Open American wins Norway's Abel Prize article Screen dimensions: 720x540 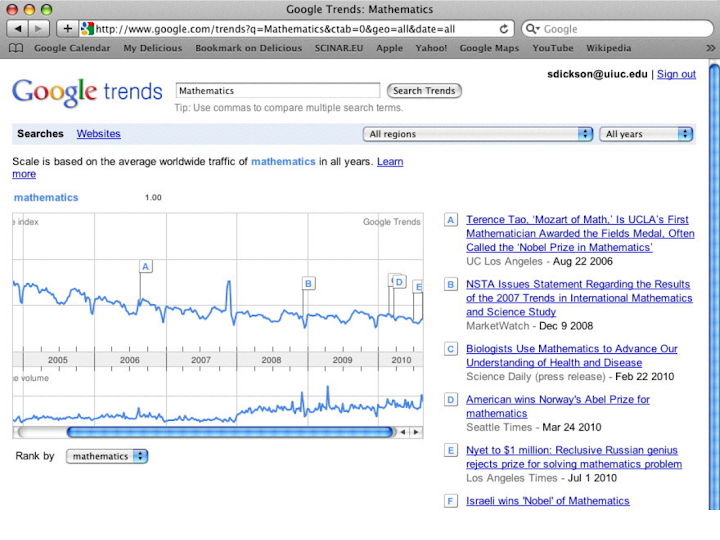pyautogui.click(x=558, y=406)
